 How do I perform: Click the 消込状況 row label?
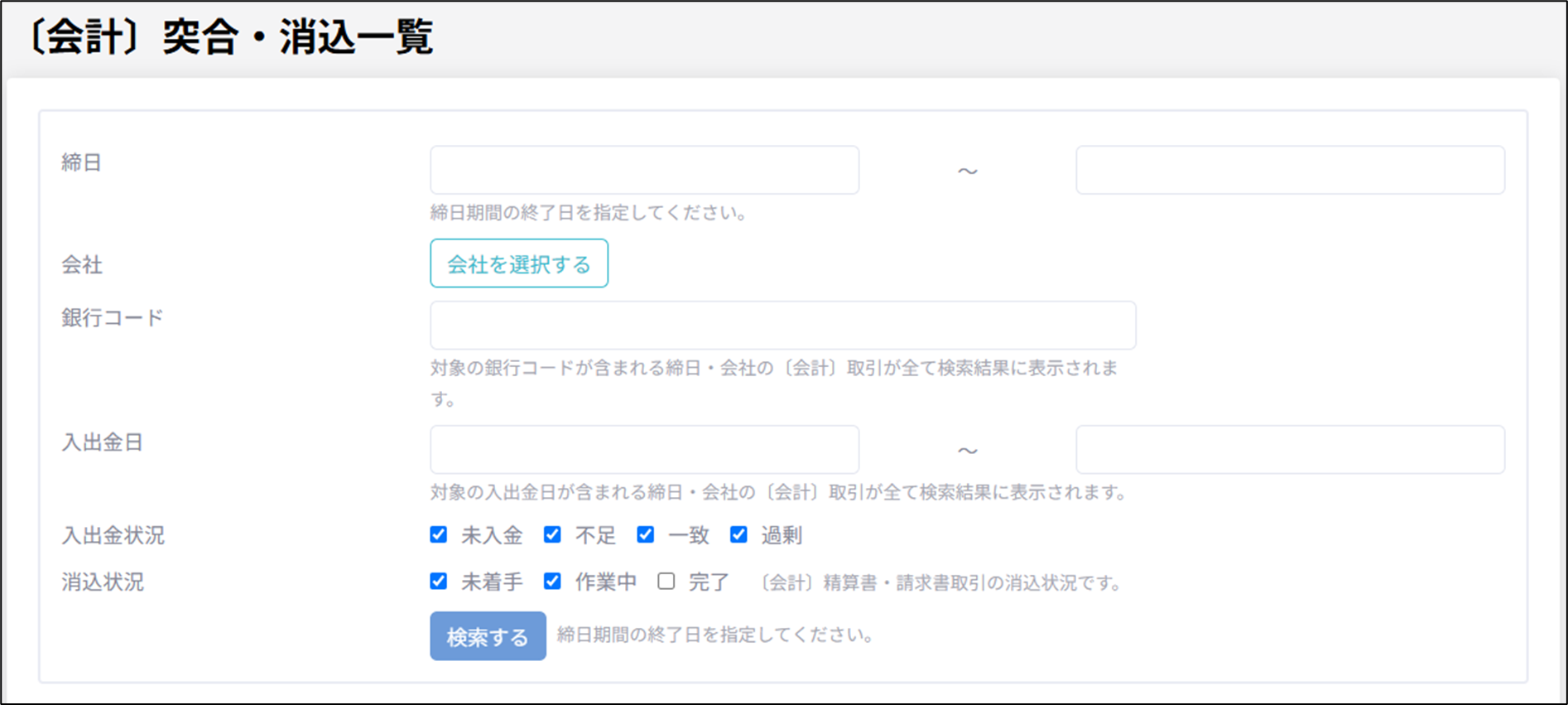(x=103, y=582)
